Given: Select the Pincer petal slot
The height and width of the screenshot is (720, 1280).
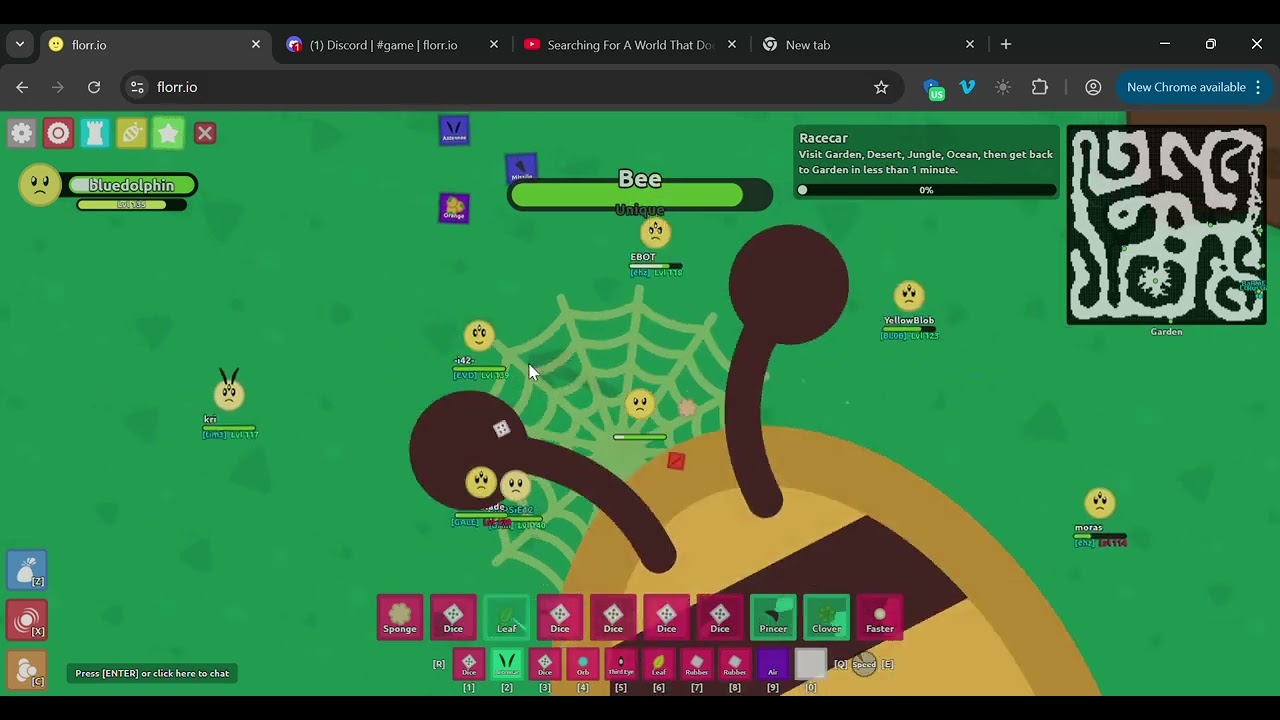Looking at the screenshot, I should pos(773,616).
